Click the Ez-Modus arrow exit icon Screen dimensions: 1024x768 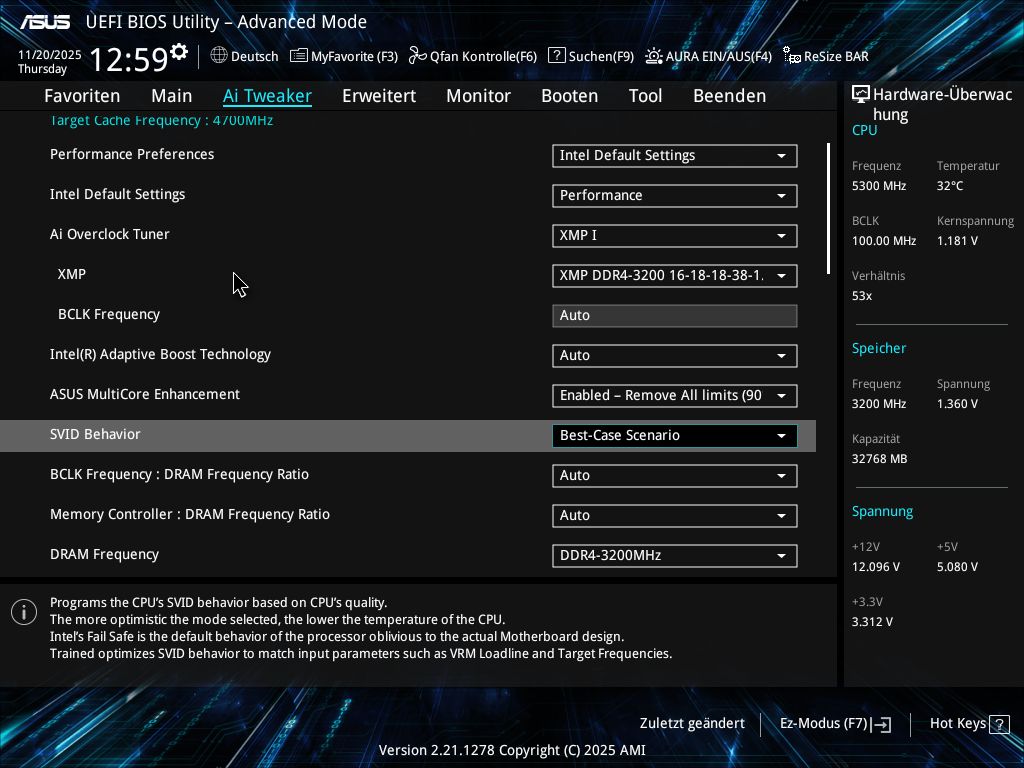881,724
